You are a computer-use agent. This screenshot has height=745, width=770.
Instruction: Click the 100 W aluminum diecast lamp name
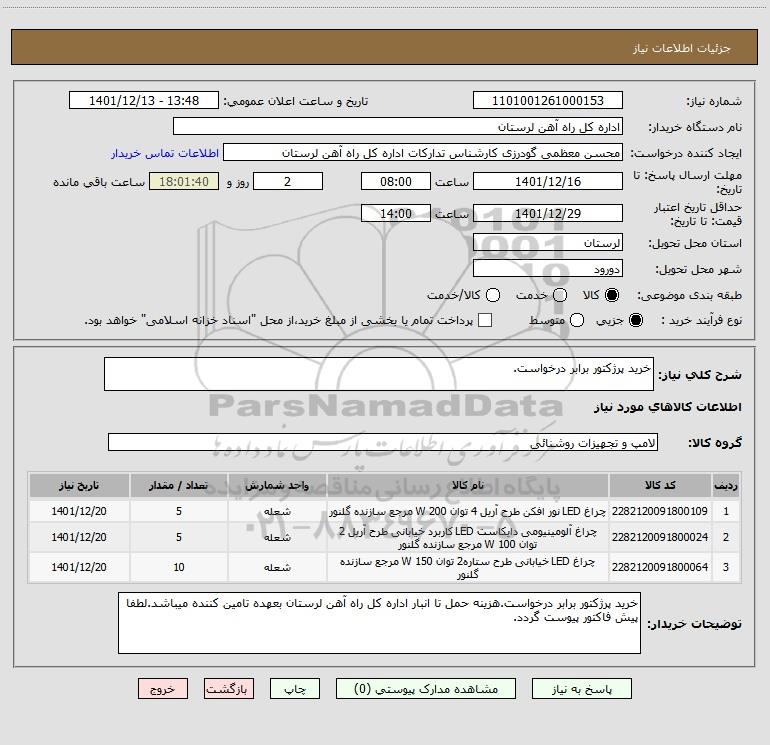pos(468,538)
